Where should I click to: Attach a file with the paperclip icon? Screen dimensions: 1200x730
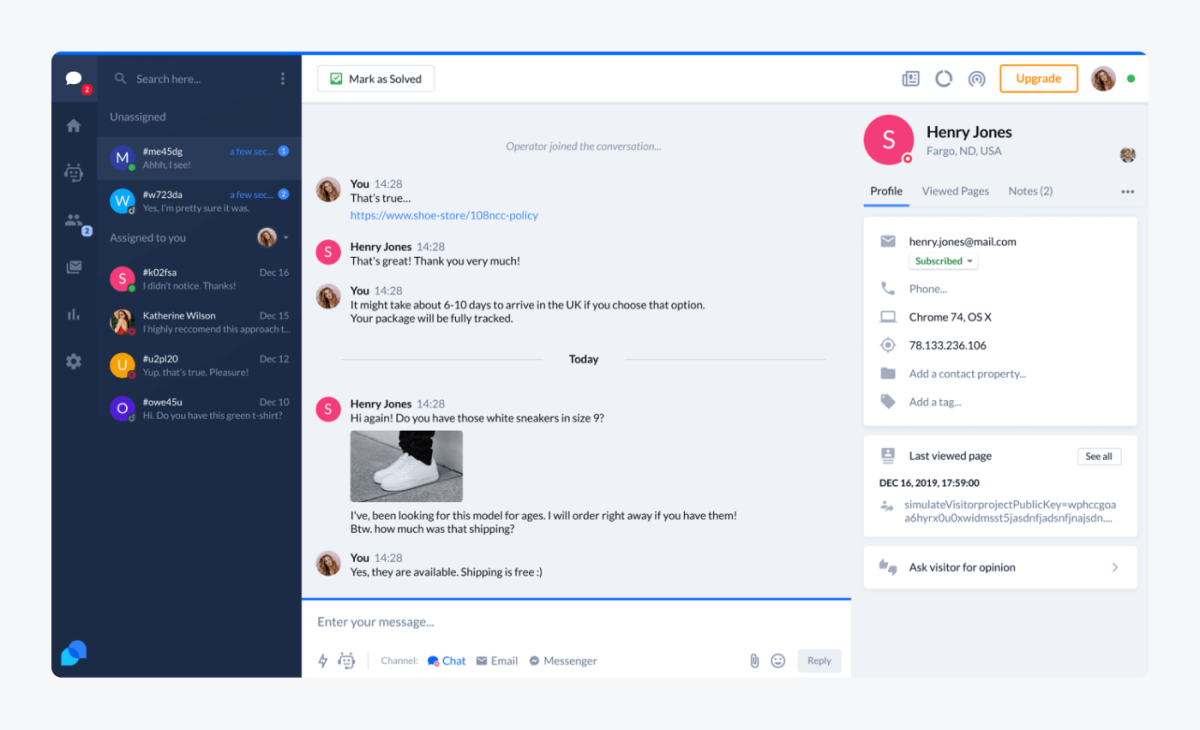pos(753,661)
